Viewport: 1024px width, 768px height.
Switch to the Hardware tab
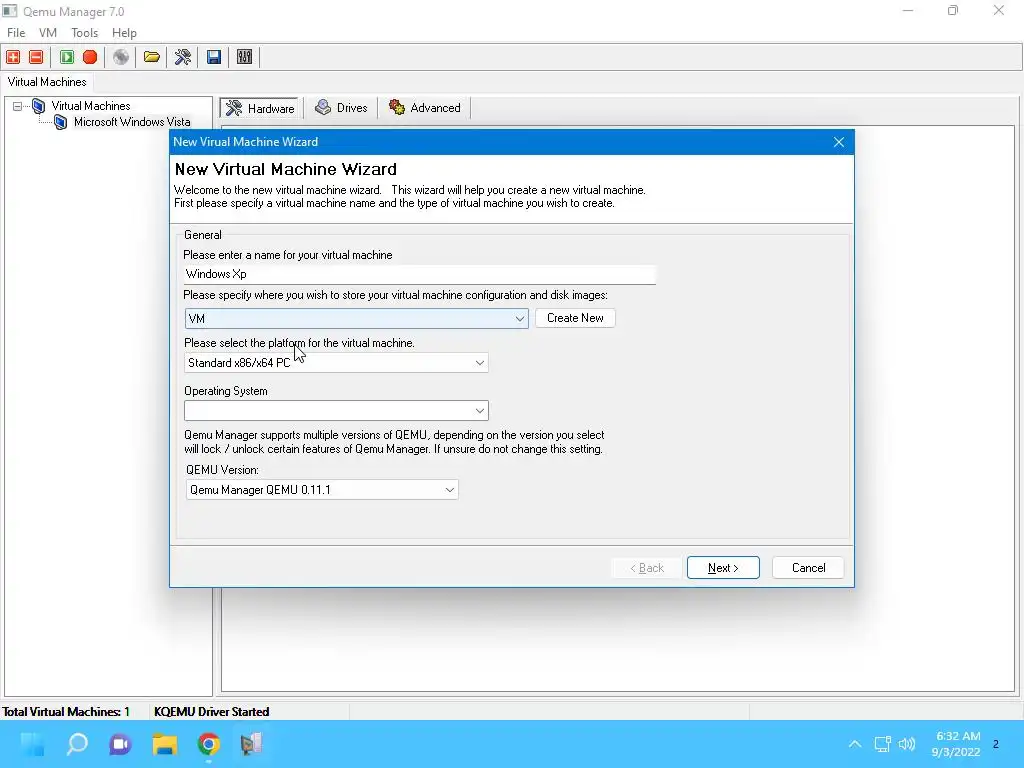tap(261, 108)
